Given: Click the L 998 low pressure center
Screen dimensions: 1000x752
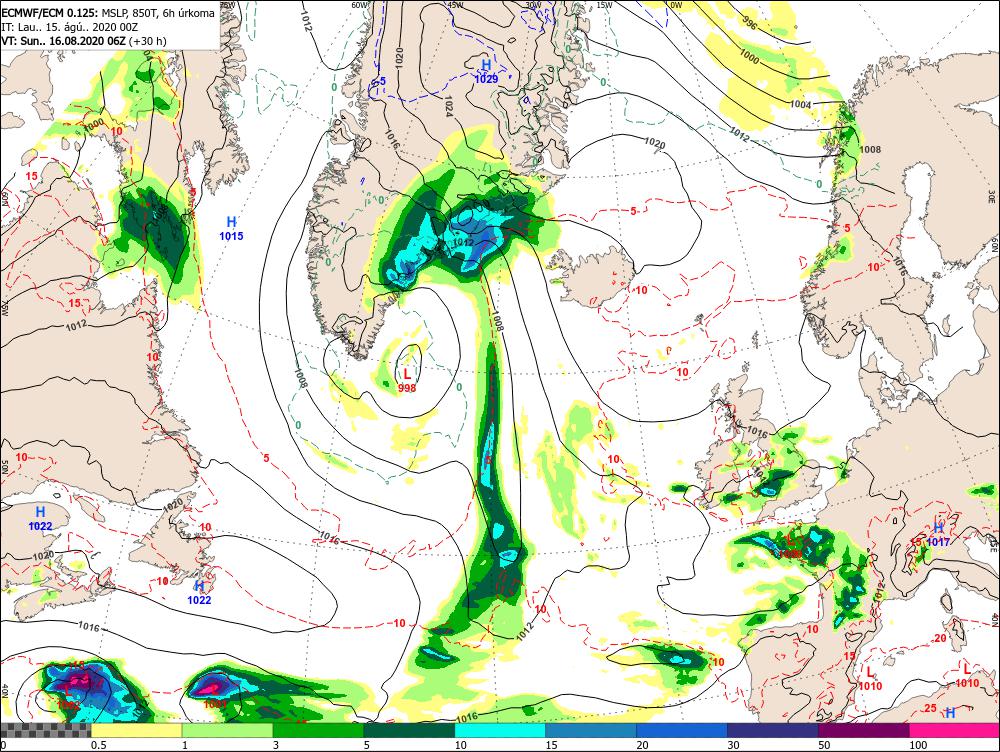Looking at the screenshot, I should (x=407, y=380).
